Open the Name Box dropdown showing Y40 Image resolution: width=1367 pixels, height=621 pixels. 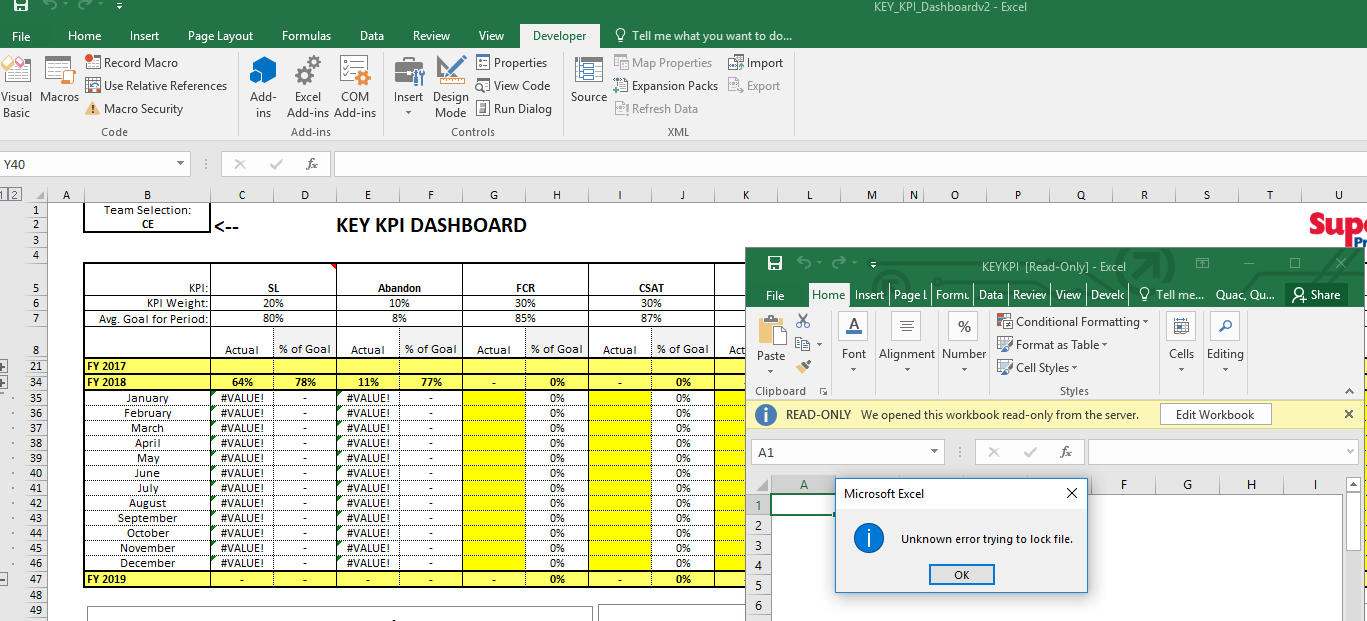pos(181,164)
